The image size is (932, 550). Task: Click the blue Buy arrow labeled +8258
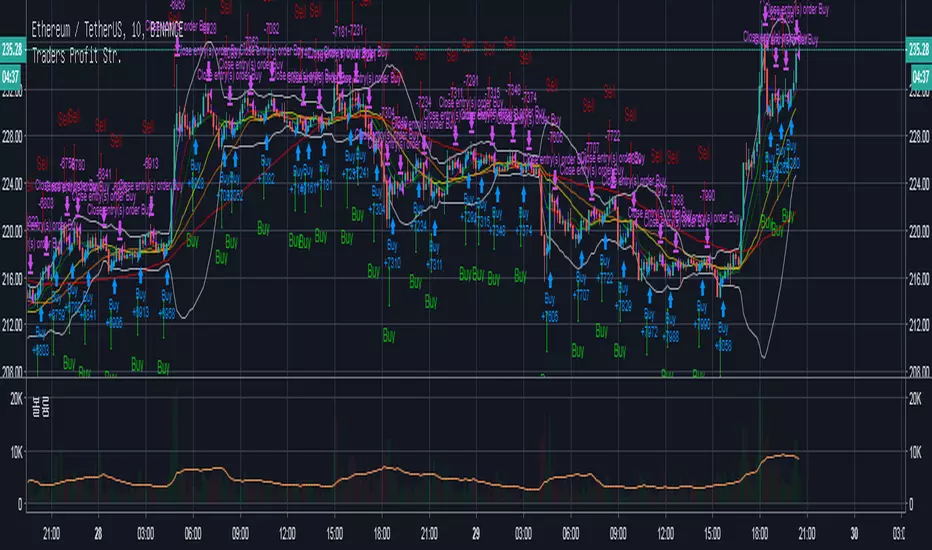723,309
